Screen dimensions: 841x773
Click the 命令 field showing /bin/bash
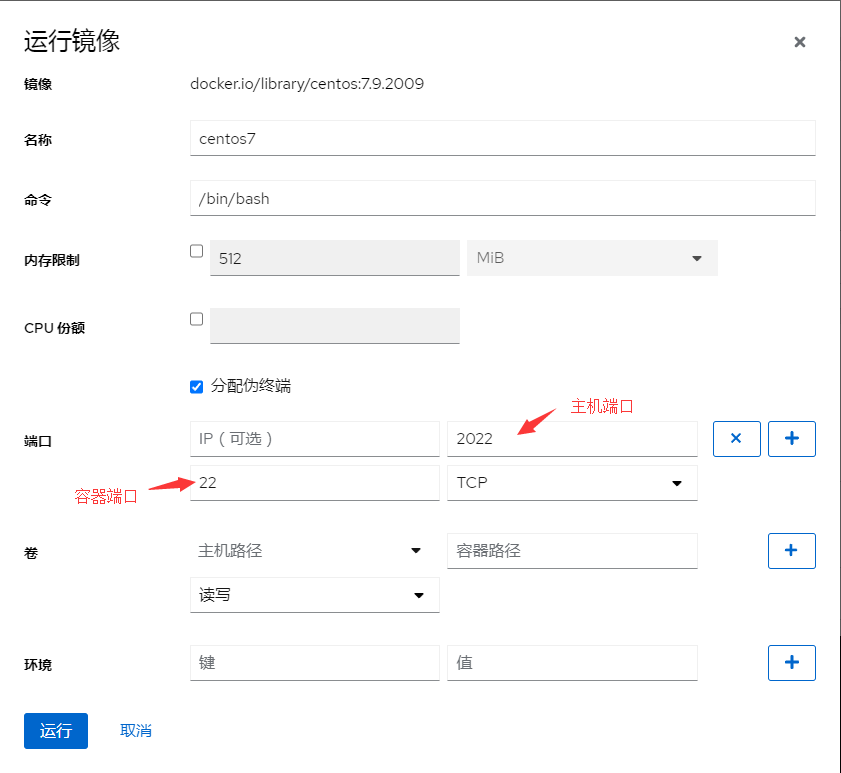pyautogui.click(x=502, y=198)
